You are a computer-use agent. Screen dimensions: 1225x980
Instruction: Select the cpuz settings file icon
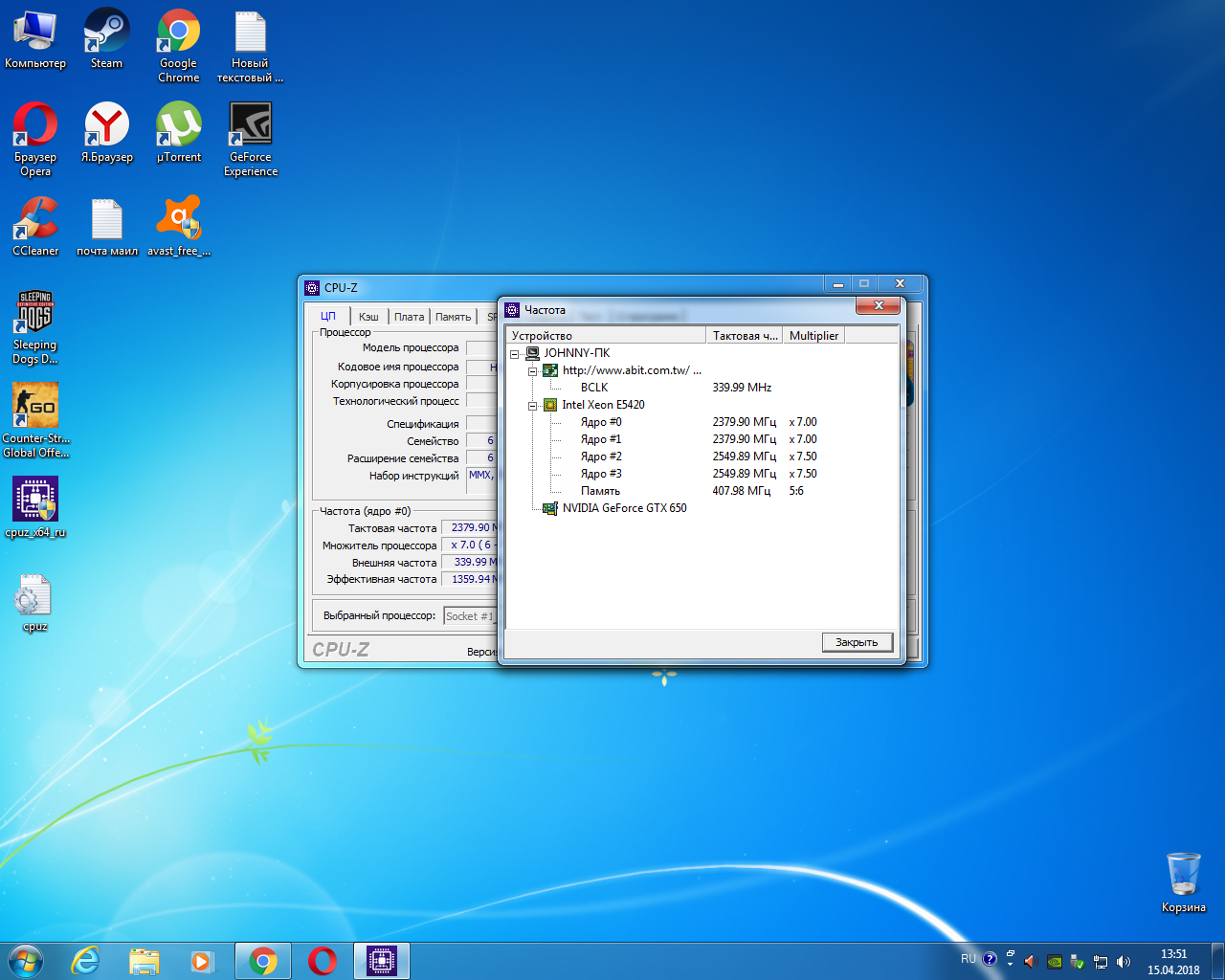[x=35, y=603]
